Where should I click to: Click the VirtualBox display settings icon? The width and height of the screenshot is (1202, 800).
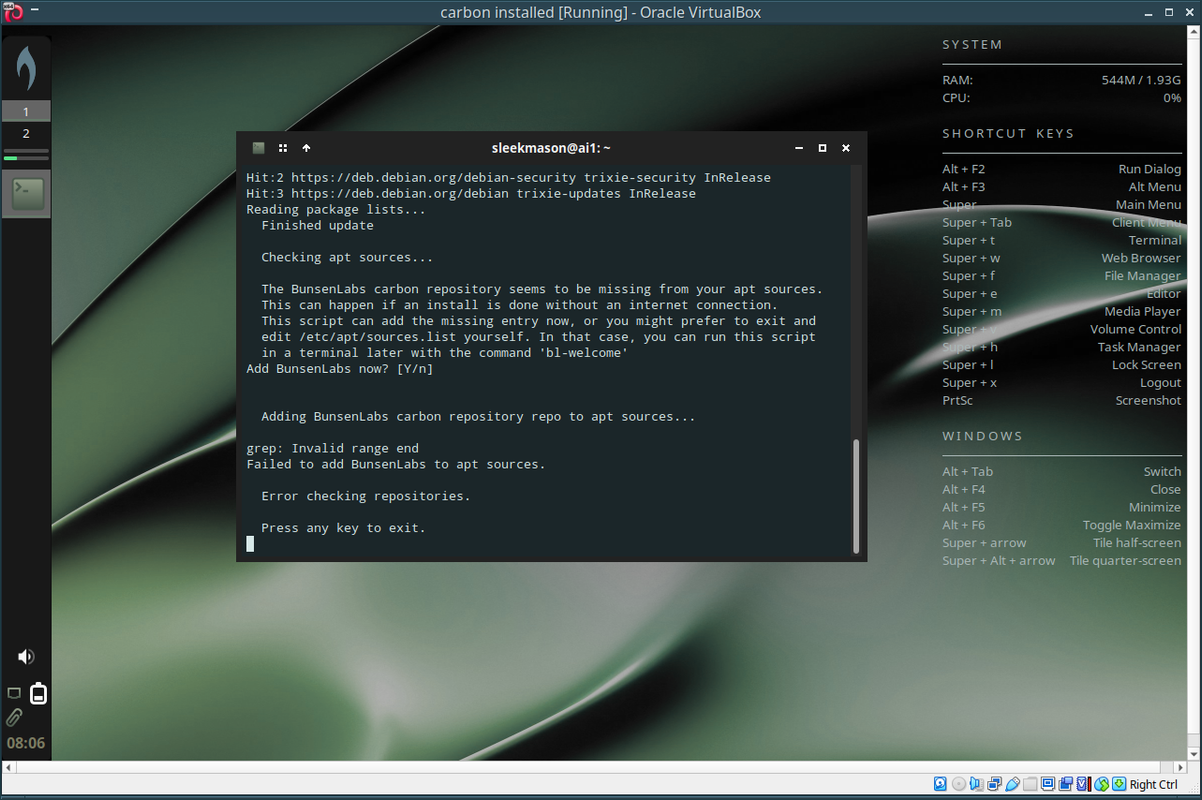click(1048, 784)
